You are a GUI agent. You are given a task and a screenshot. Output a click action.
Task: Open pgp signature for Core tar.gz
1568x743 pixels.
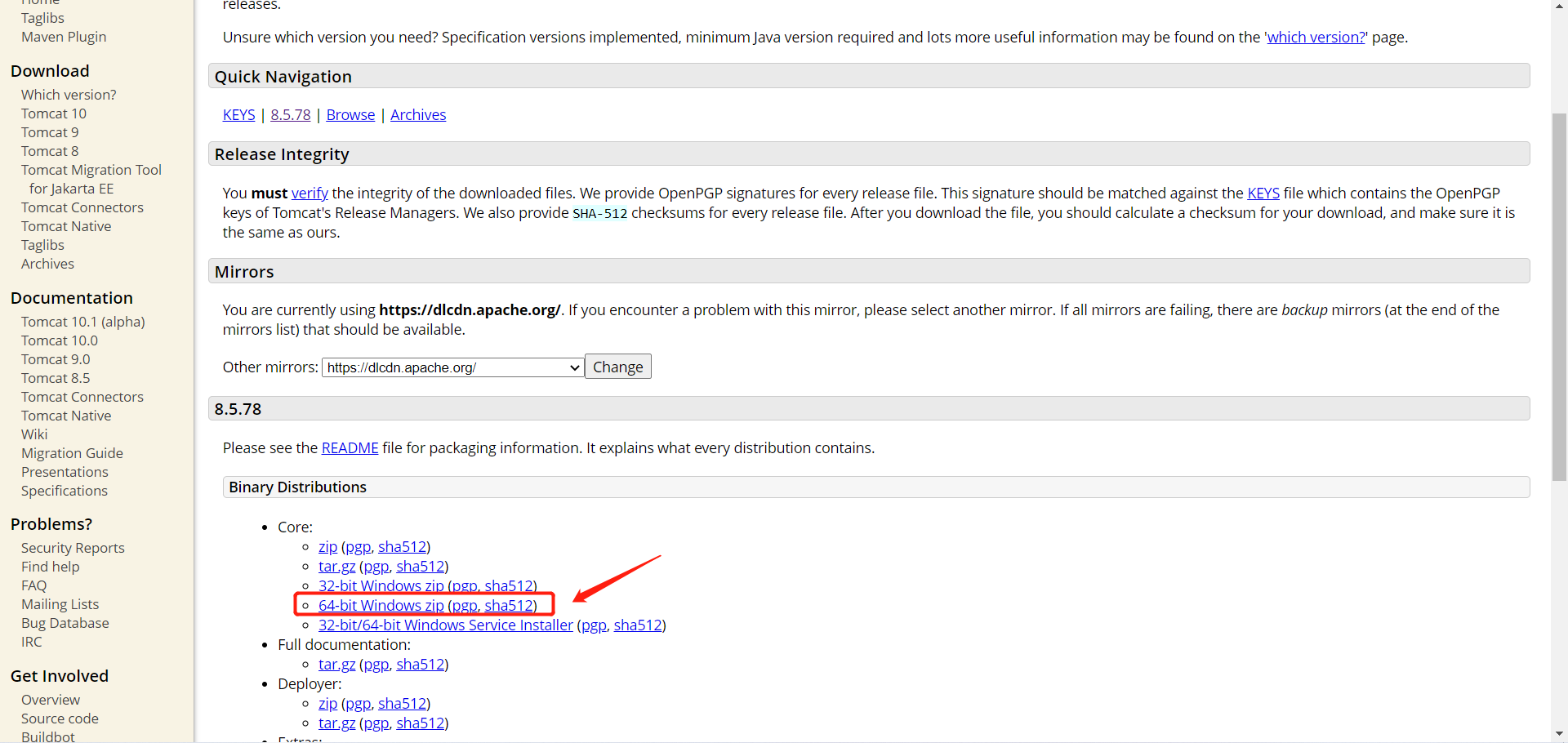(x=376, y=567)
